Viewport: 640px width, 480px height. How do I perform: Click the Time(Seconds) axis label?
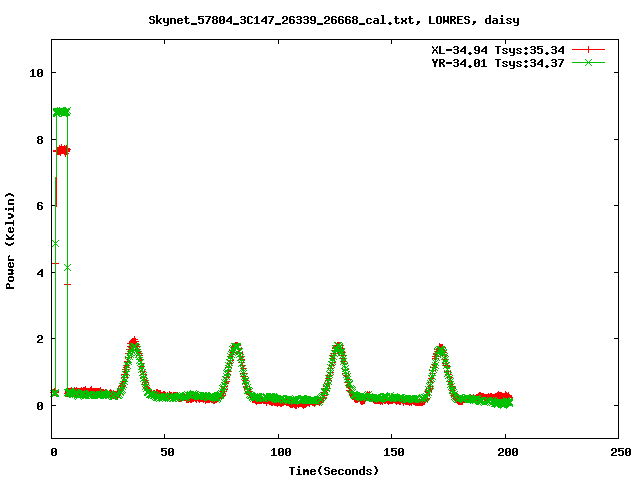pos(334,471)
